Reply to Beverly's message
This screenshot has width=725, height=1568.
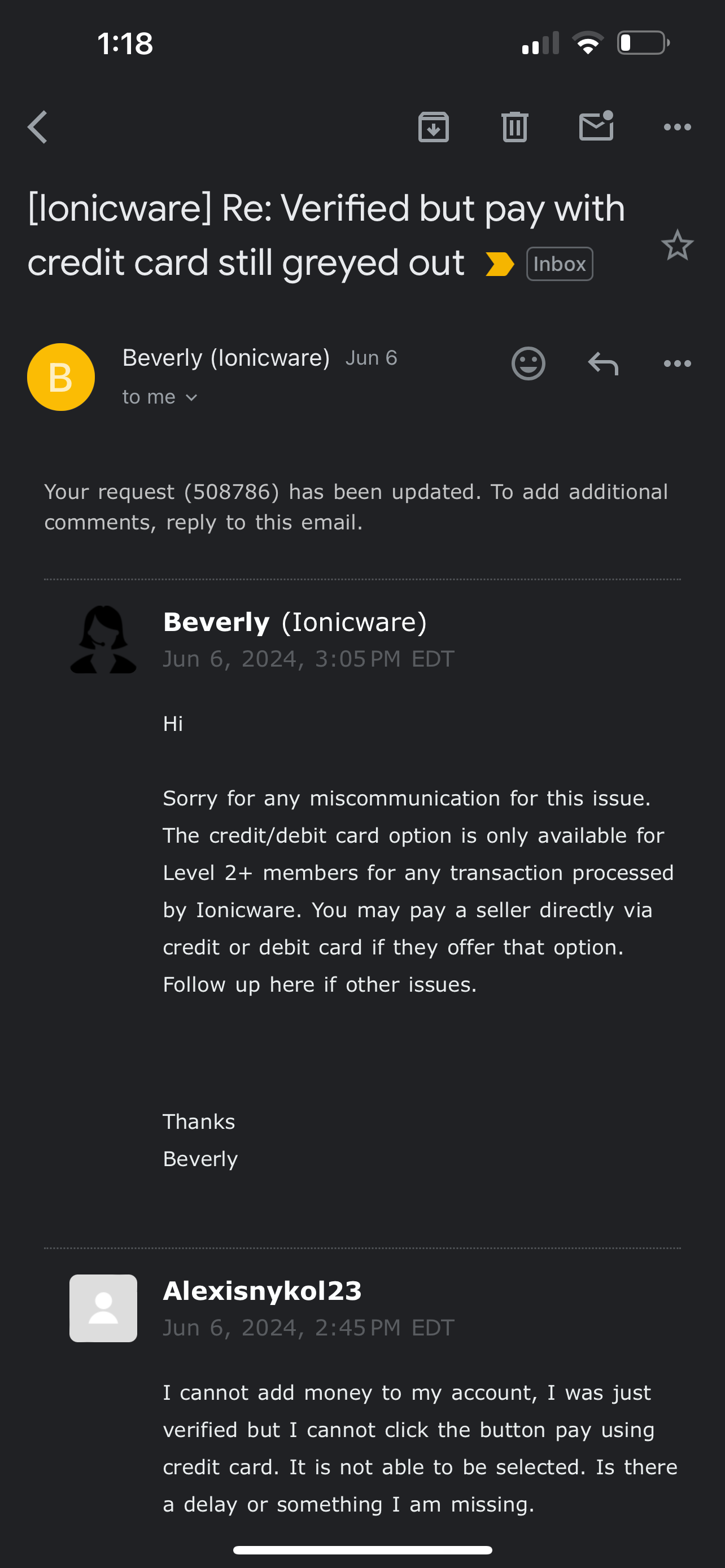click(602, 364)
